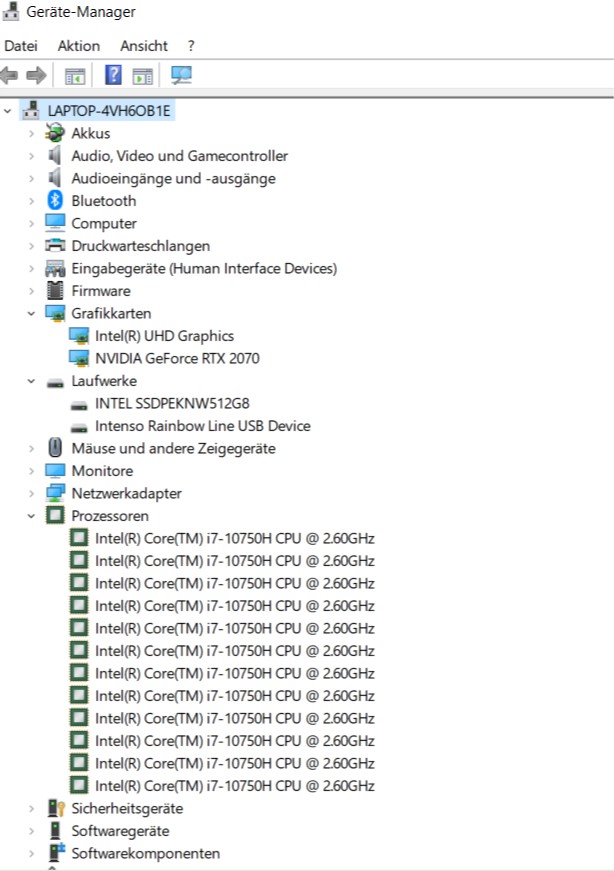
Task: Select the Computer category label
Action: (104, 223)
